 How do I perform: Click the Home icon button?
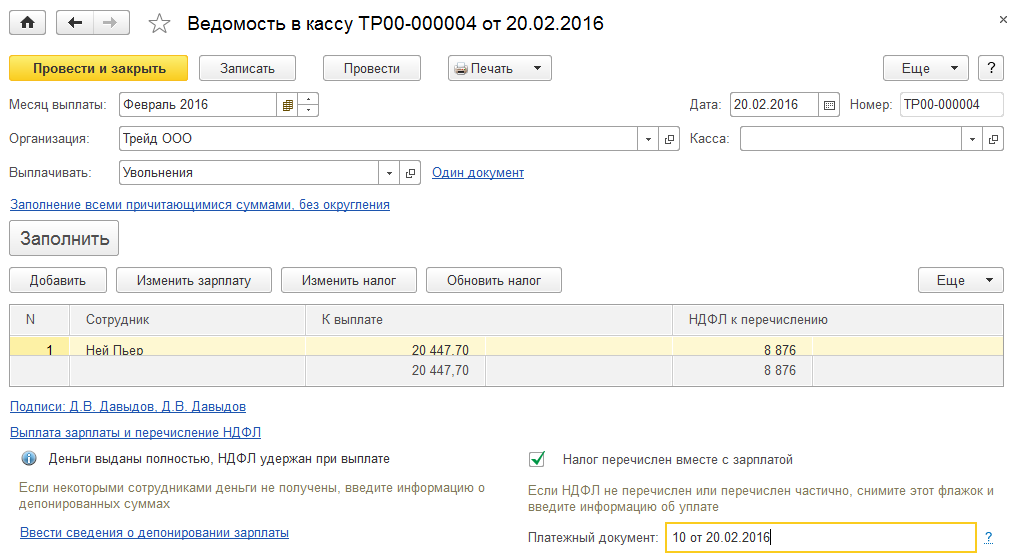pyautogui.click(x=27, y=22)
